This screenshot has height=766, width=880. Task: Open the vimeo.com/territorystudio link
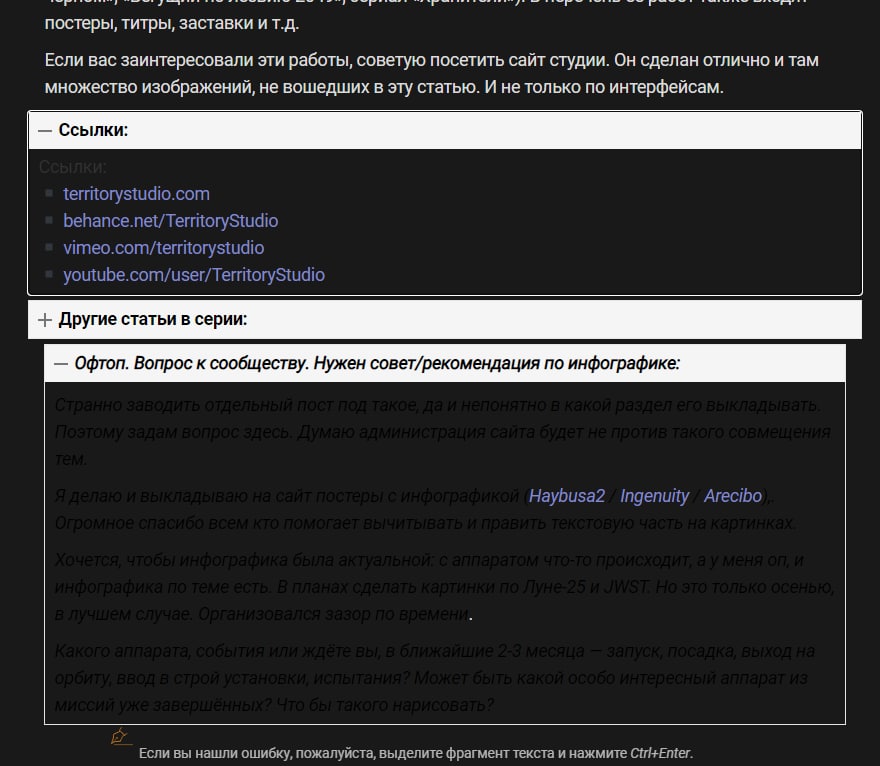click(163, 247)
